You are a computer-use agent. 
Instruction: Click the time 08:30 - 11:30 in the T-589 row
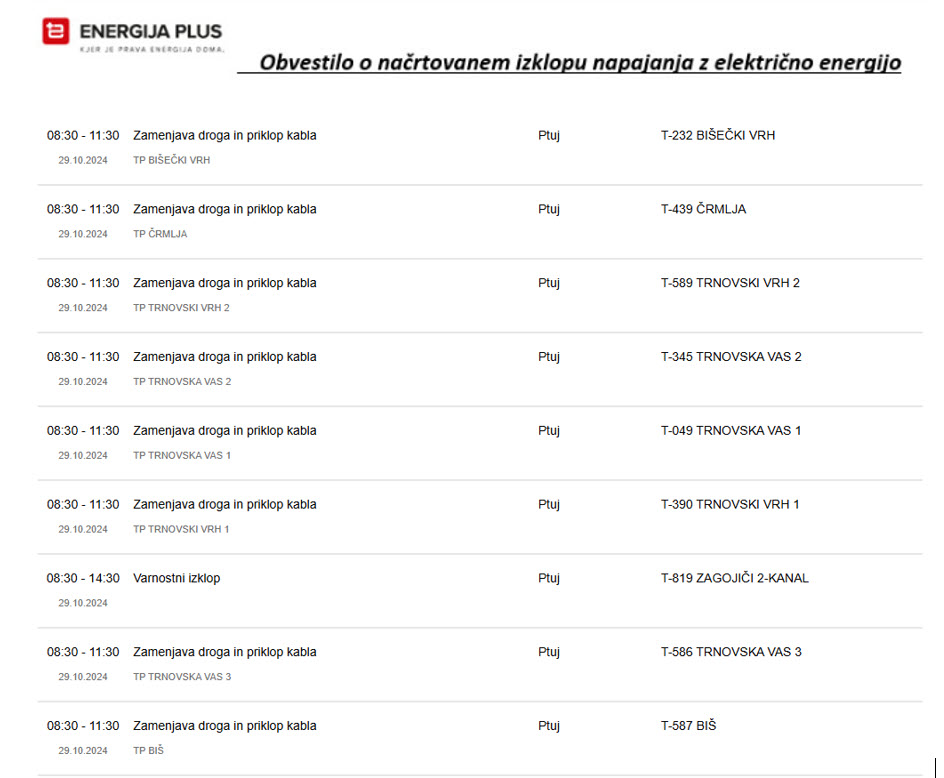(83, 283)
